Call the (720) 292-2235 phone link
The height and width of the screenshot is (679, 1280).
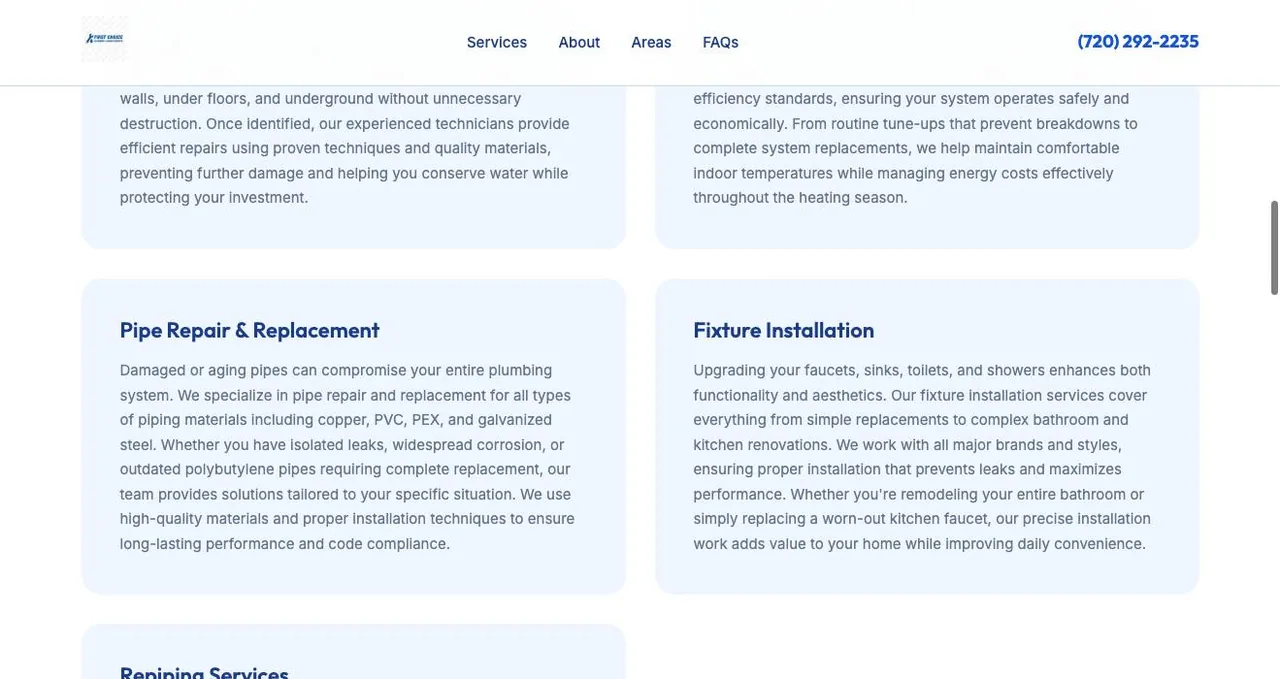point(1138,41)
